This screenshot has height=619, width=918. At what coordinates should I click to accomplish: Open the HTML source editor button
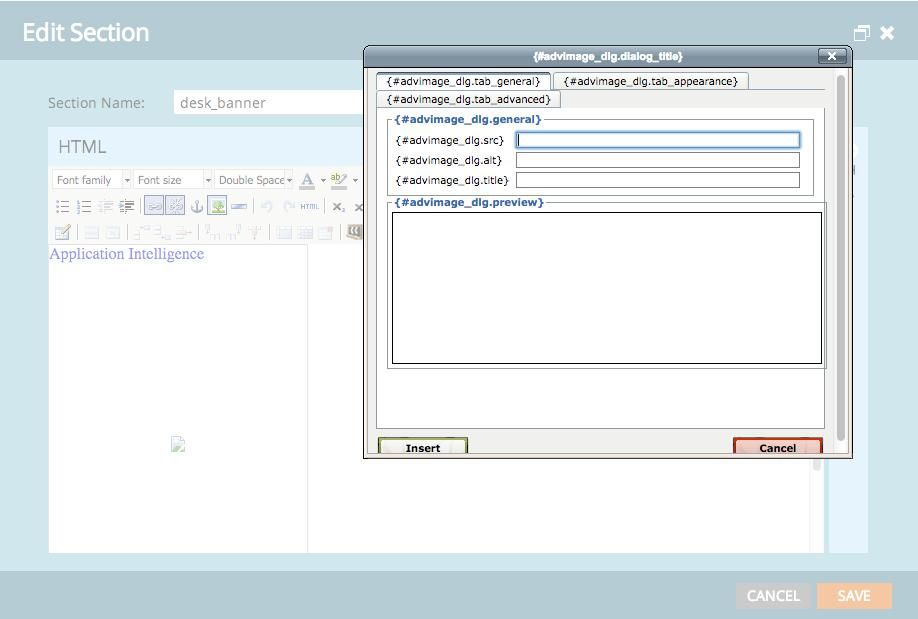pyautogui.click(x=309, y=206)
